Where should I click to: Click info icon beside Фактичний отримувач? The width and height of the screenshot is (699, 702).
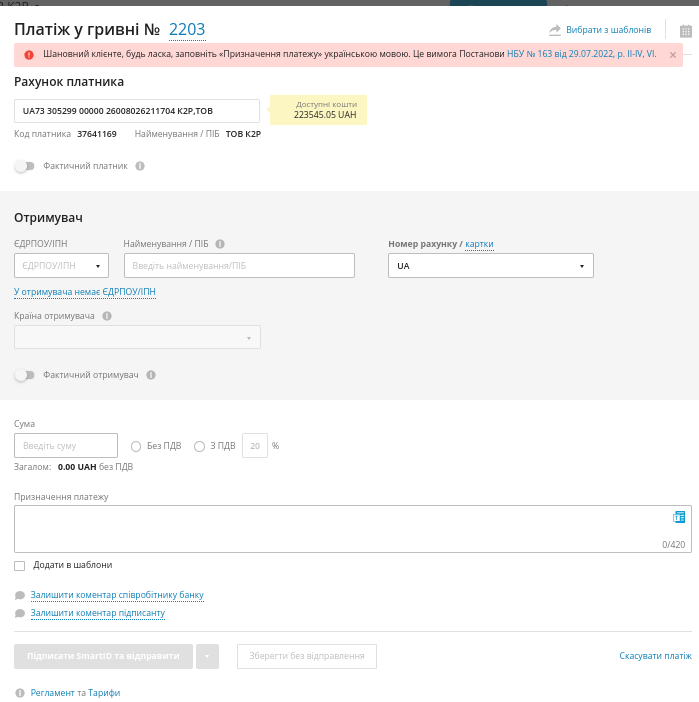coord(151,375)
